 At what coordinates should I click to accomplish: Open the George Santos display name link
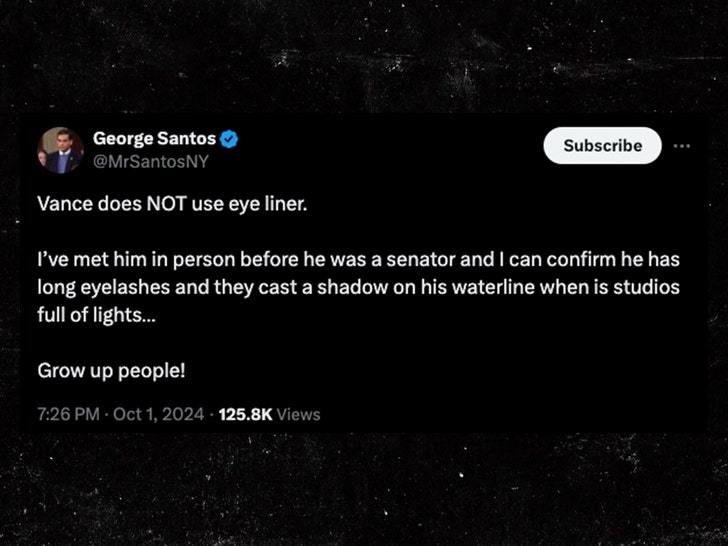[x=153, y=138]
